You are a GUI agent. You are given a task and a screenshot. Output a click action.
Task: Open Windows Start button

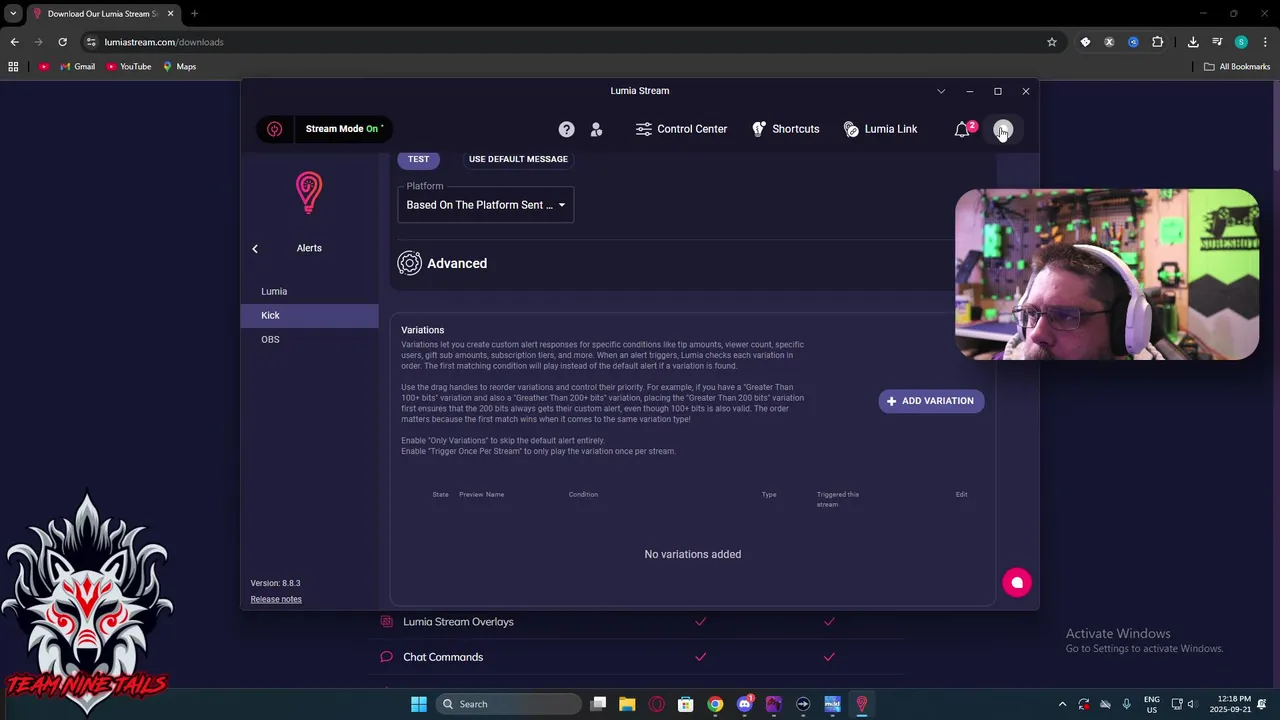(x=419, y=704)
